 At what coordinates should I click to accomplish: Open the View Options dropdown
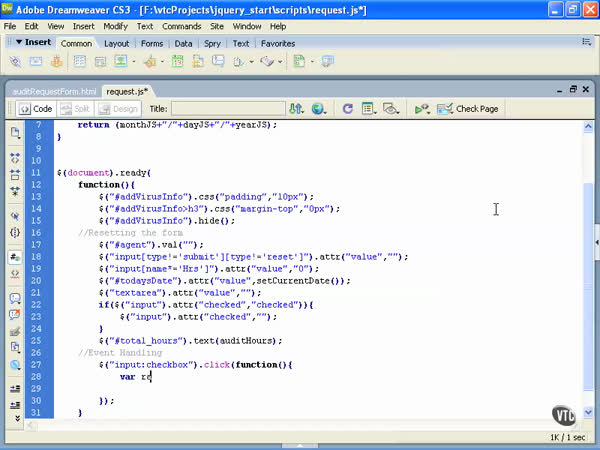point(369,109)
